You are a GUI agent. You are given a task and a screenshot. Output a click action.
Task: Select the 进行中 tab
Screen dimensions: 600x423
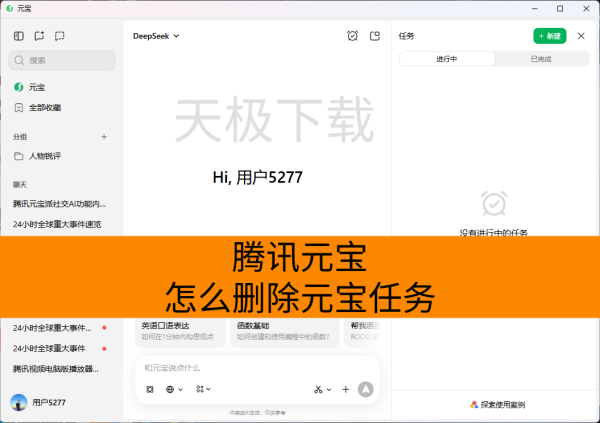point(446,59)
